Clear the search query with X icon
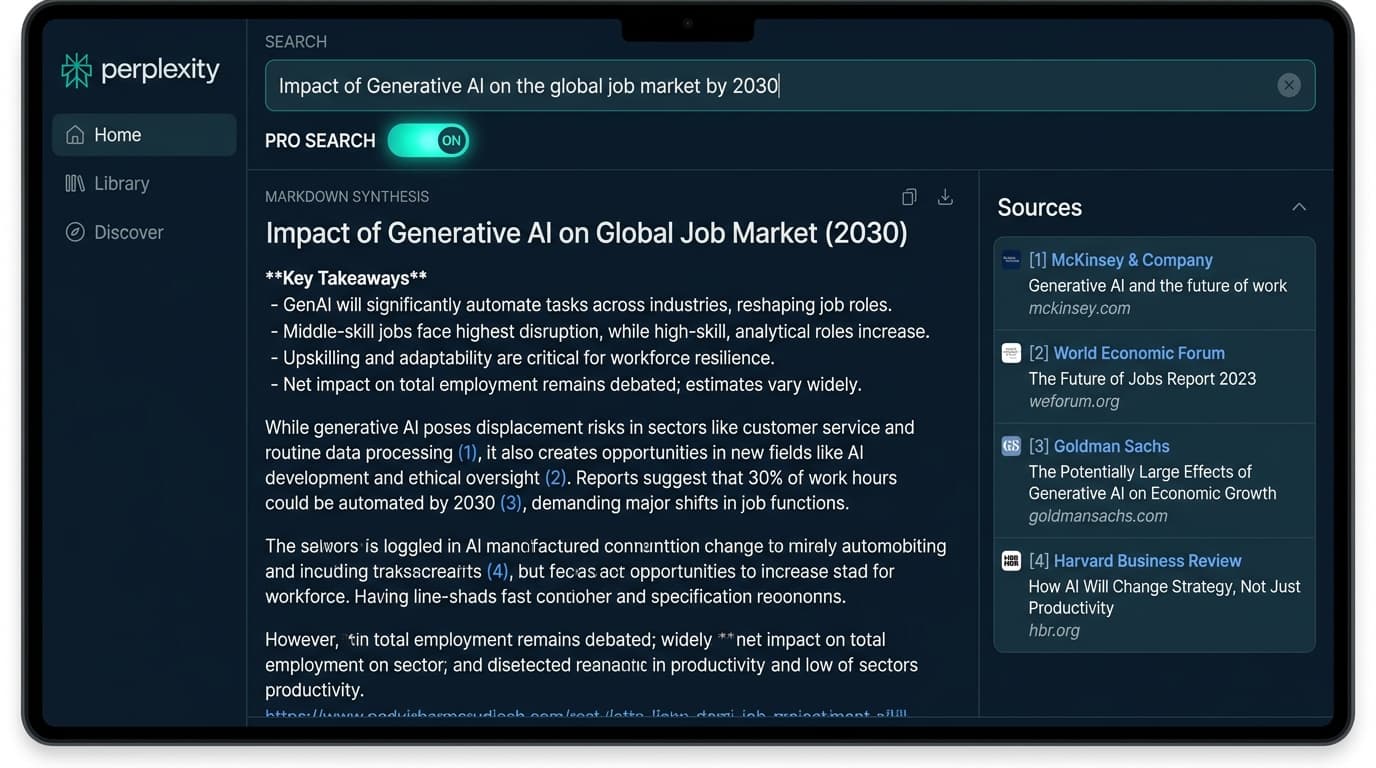 pos(1289,85)
